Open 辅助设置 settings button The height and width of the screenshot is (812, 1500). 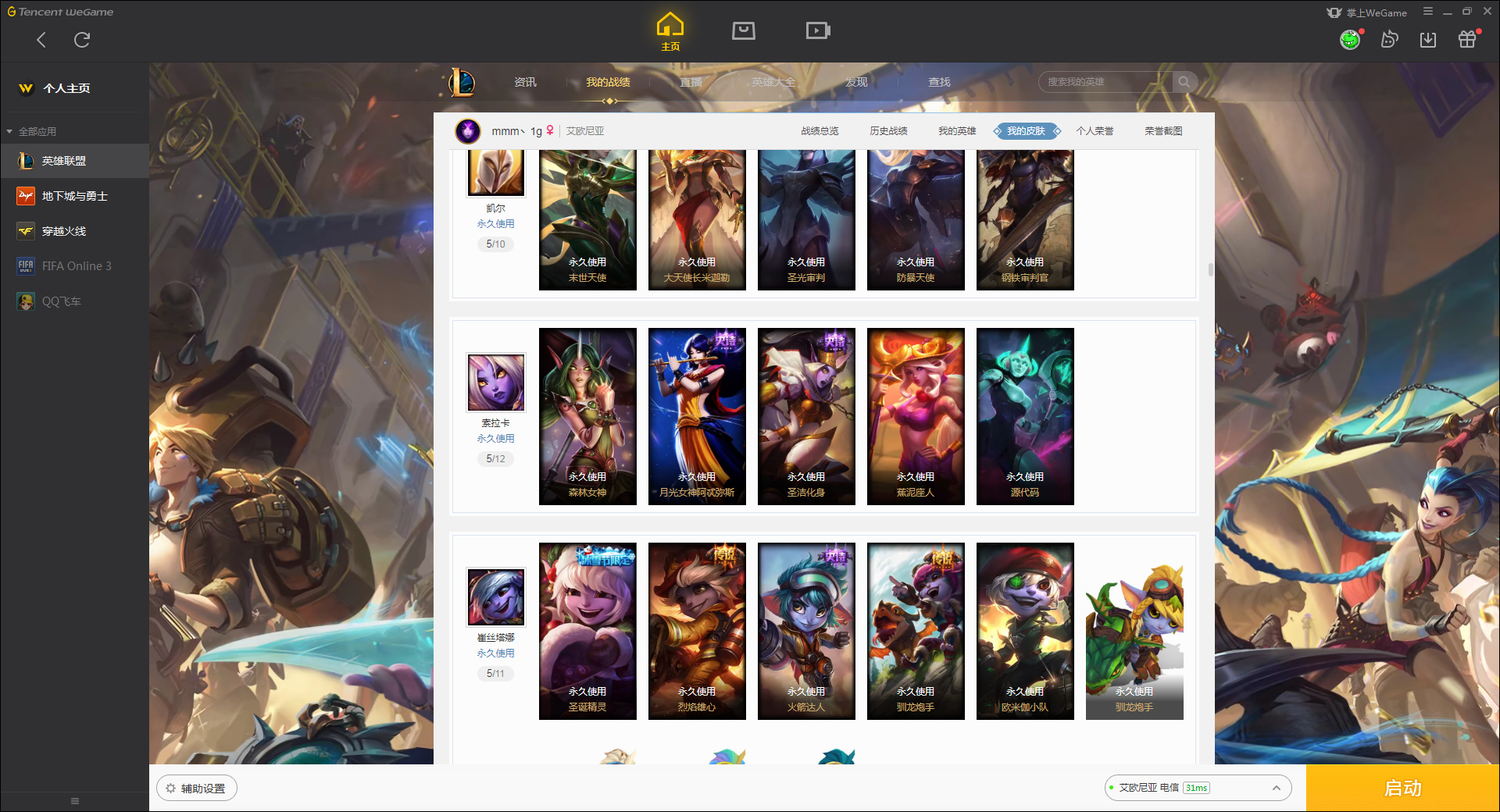pyautogui.click(x=197, y=789)
